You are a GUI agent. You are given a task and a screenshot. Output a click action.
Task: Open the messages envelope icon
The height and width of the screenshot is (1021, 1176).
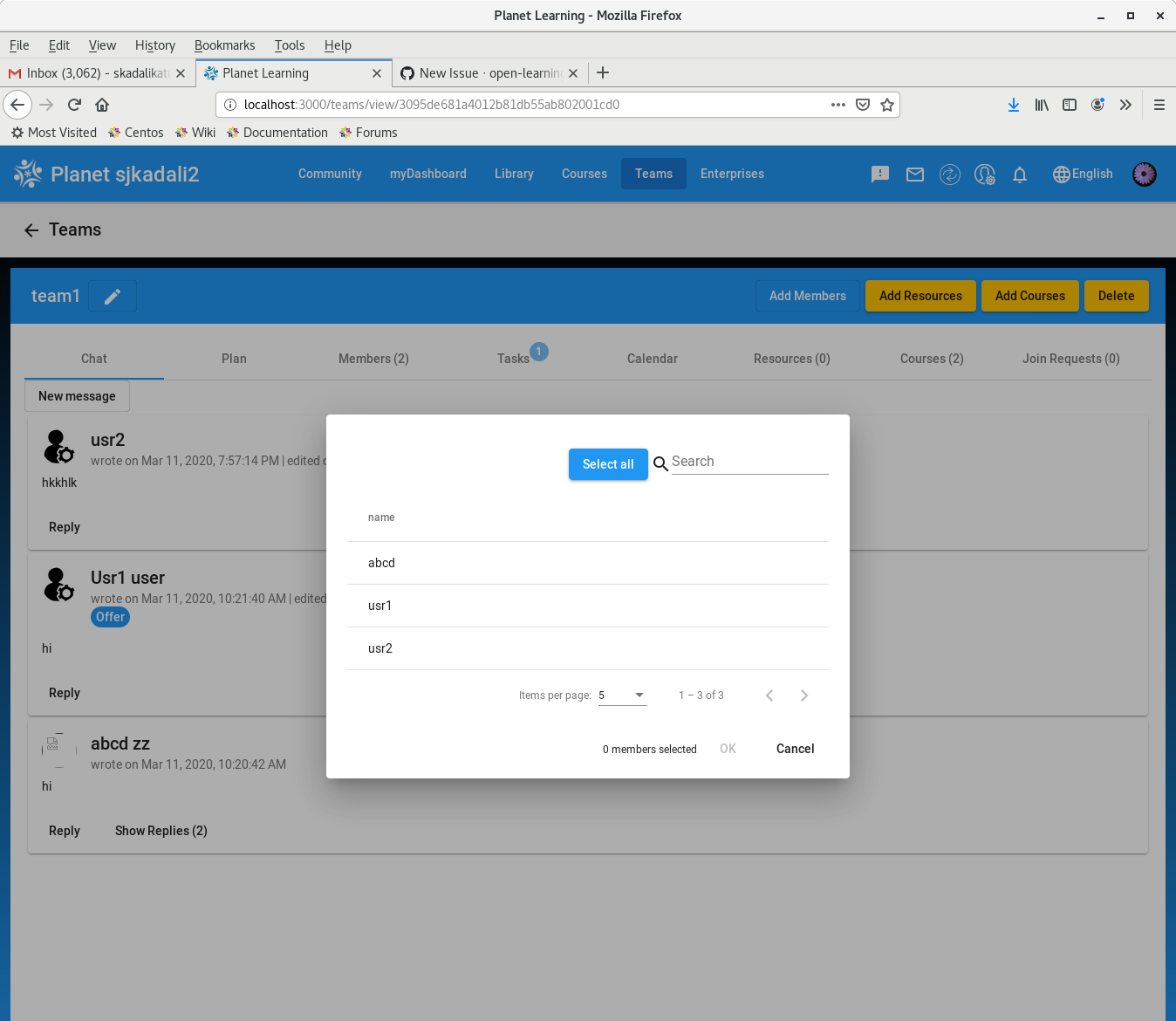(x=914, y=175)
